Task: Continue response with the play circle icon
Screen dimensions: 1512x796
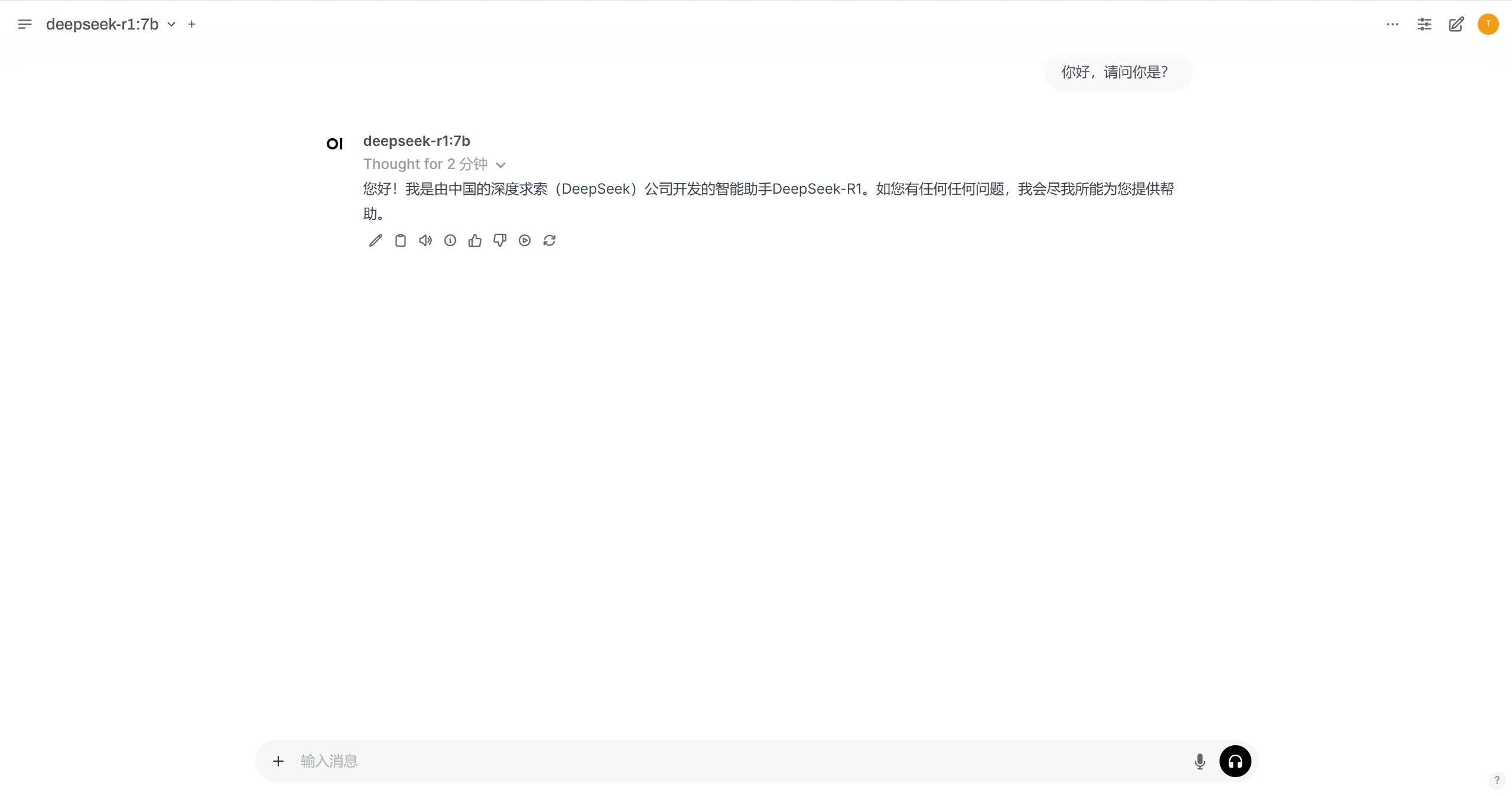Action: (525, 240)
